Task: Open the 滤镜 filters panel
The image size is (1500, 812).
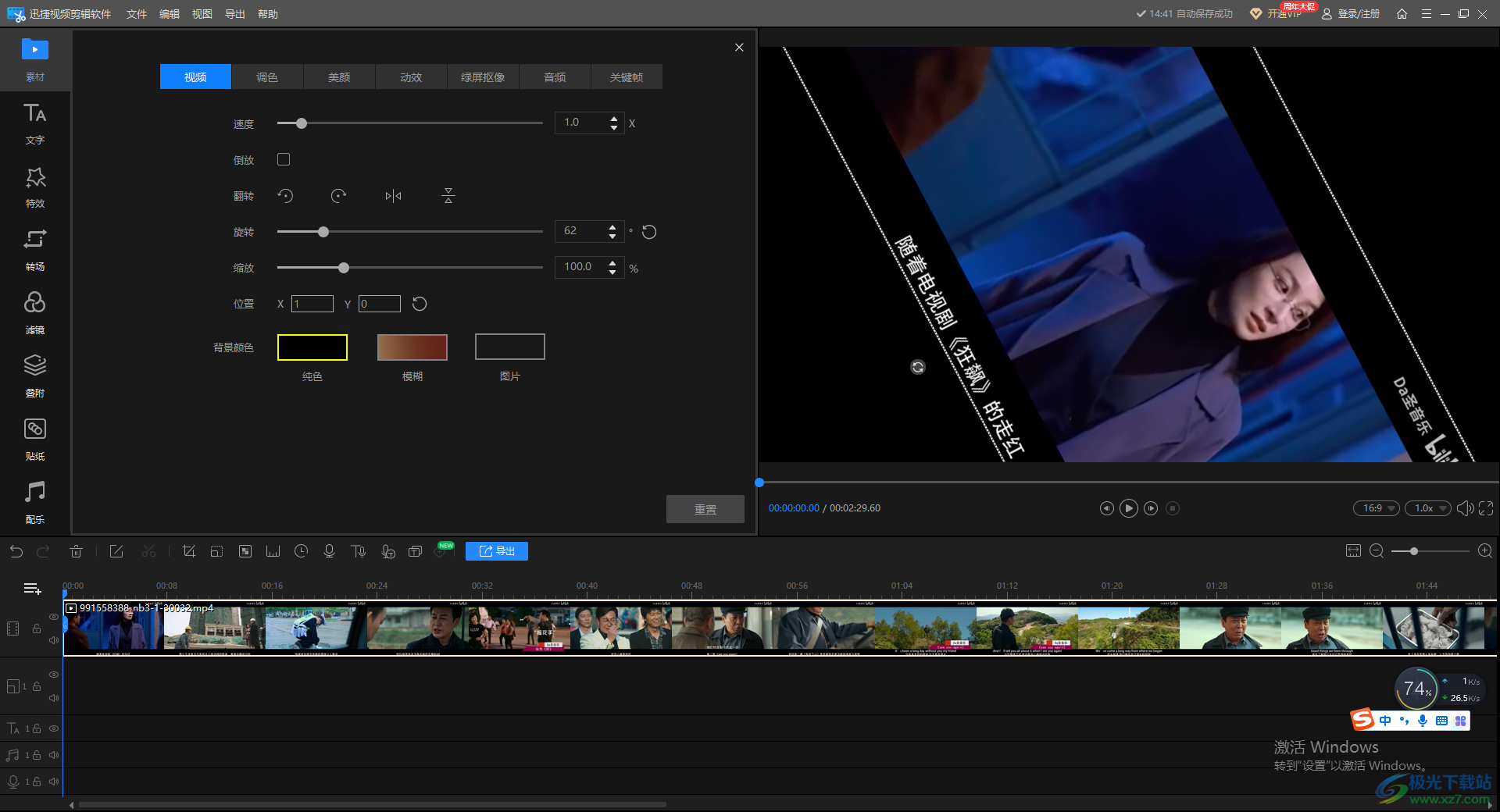Action: pyautogui.click(x=35, y=314)
